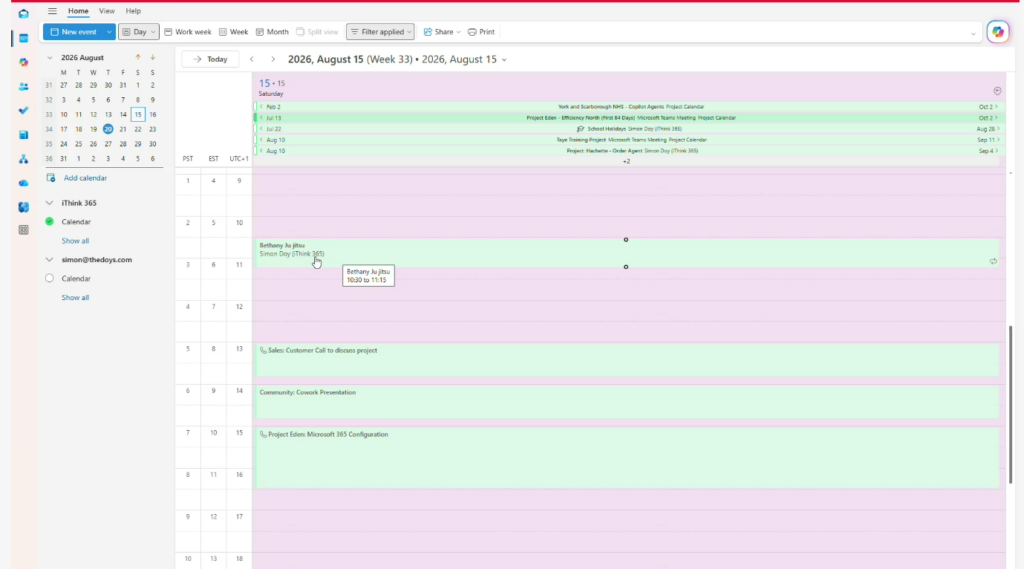Screen dimensions: 1024x569
Task: Toggle iThink 365 Calendar visibility
Action: click(x=50, y=221)
